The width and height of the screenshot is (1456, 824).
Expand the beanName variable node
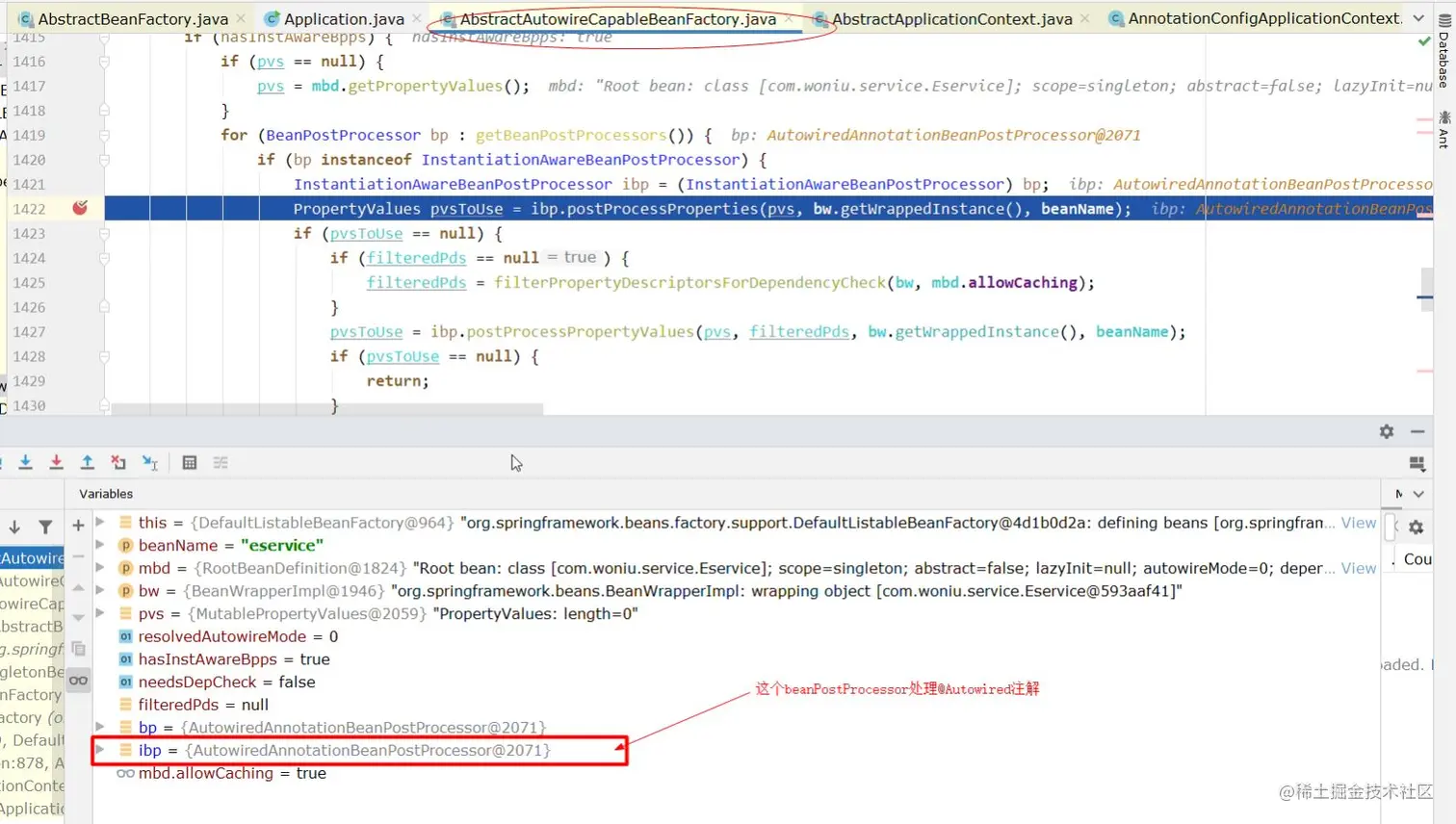coord(100,545)
